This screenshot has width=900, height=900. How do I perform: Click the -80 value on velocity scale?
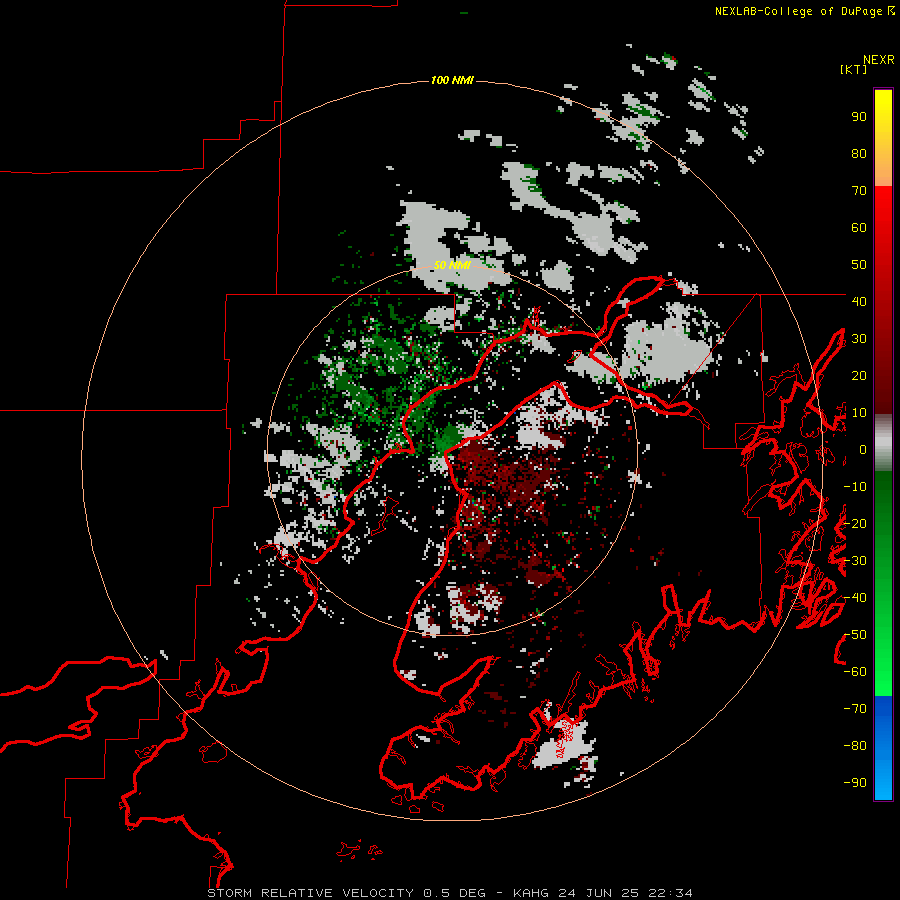point(855,746)
